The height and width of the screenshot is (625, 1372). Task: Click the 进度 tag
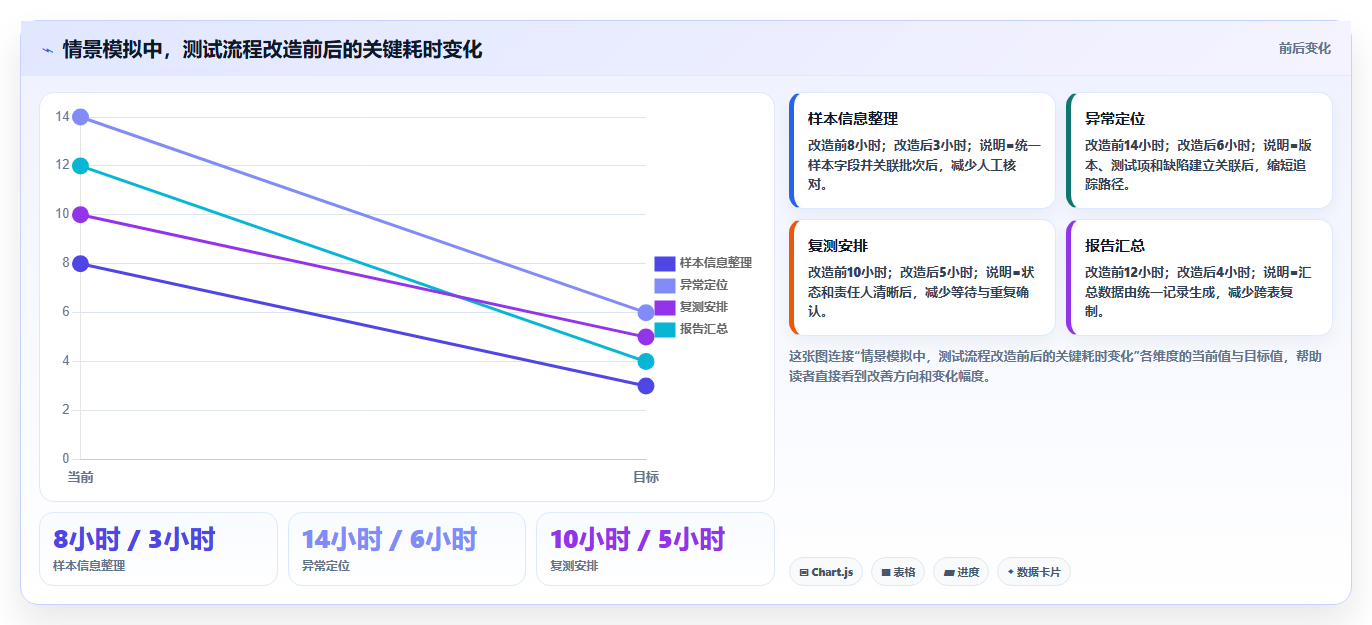point(961,572)
